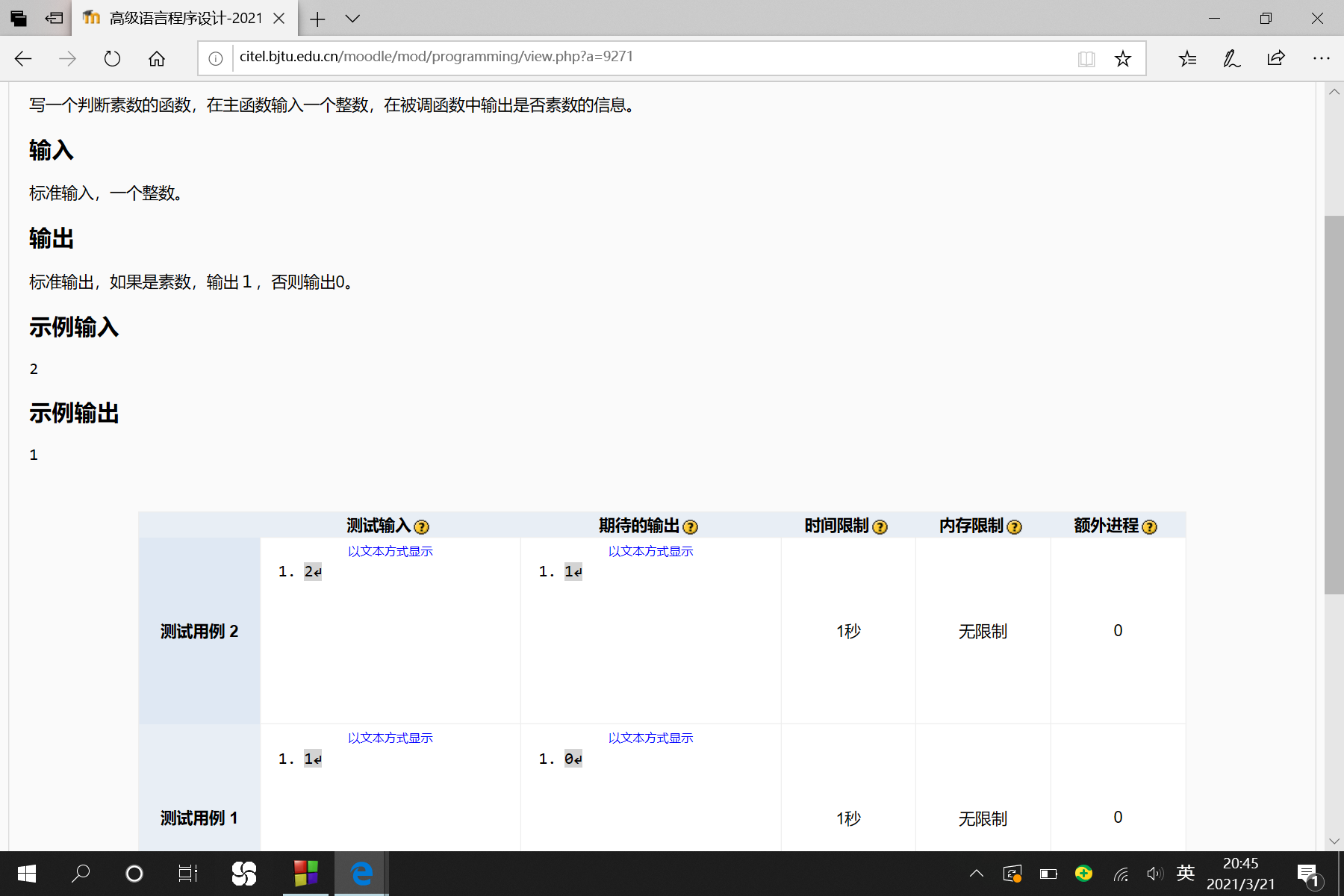This screenshot has height=896, width=1344.
Task: Click the browser Forward arrow
Action: point(67,59)
